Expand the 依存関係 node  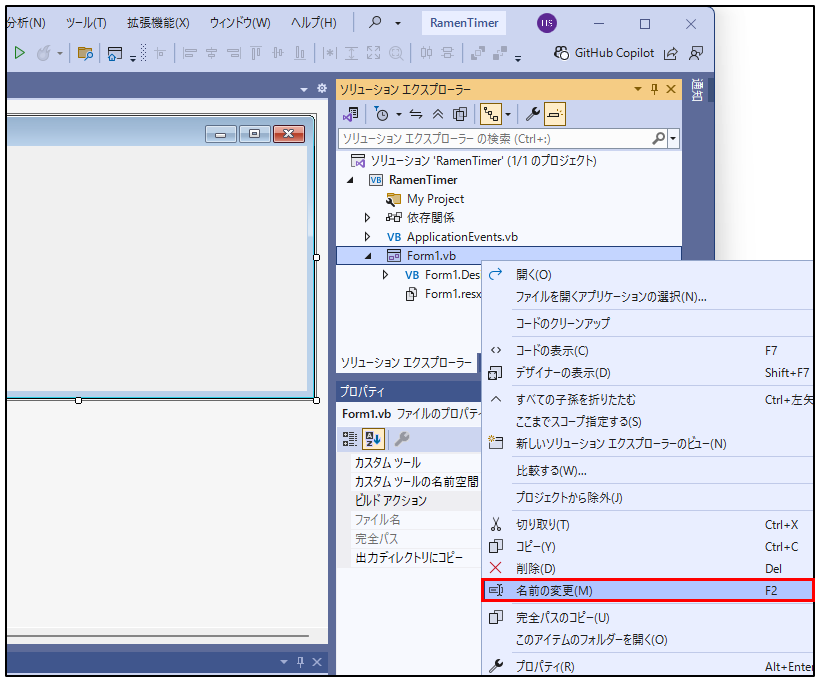tap(367, 218)
